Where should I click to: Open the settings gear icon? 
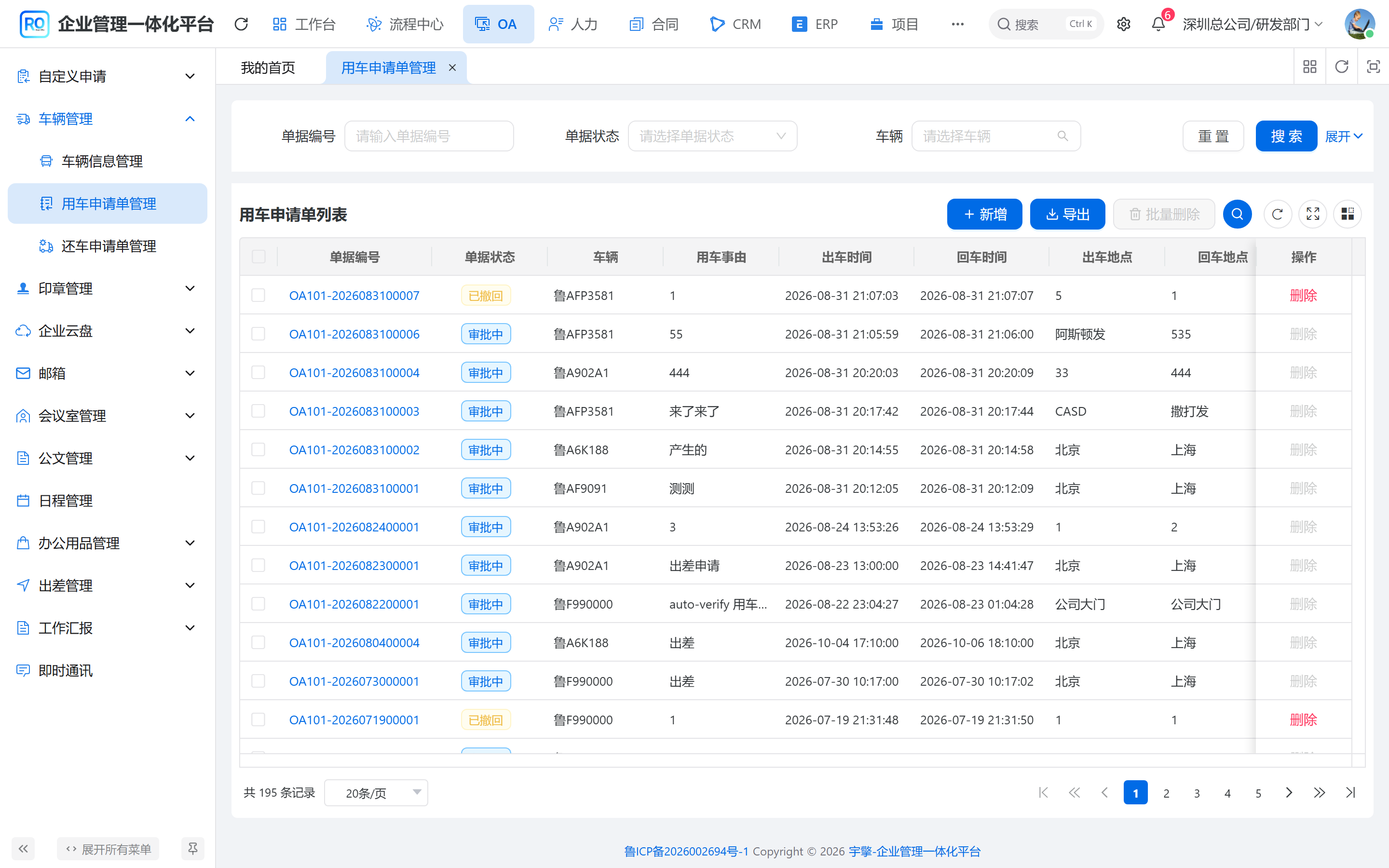click(1123, 24)
